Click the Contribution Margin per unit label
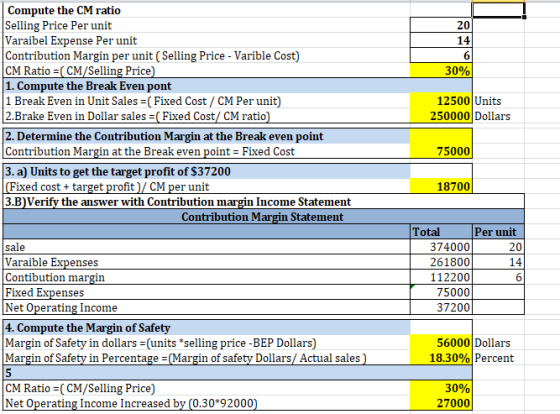 click(152, 56)
